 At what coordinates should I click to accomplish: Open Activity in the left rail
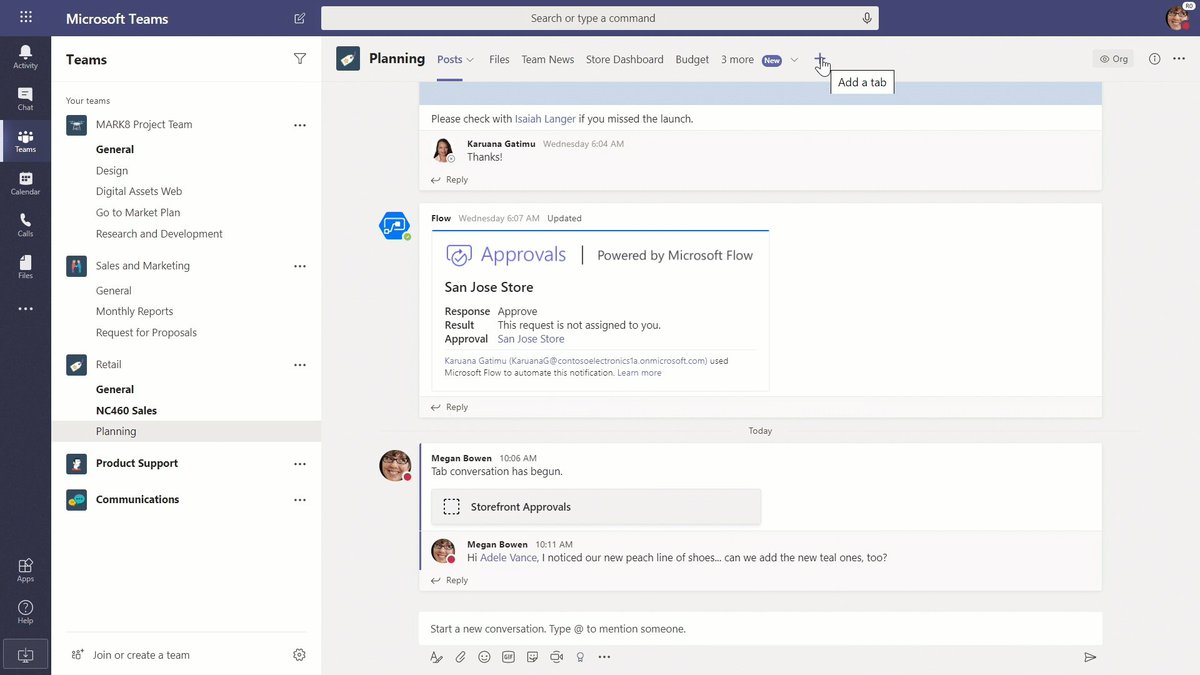(x=25, y=56)
